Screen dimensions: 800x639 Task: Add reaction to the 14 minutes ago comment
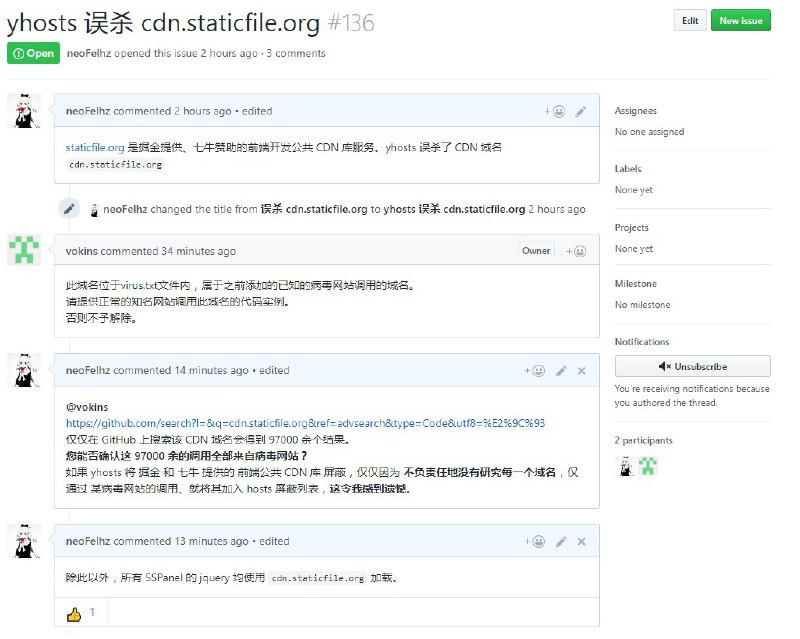pos(535,371)
